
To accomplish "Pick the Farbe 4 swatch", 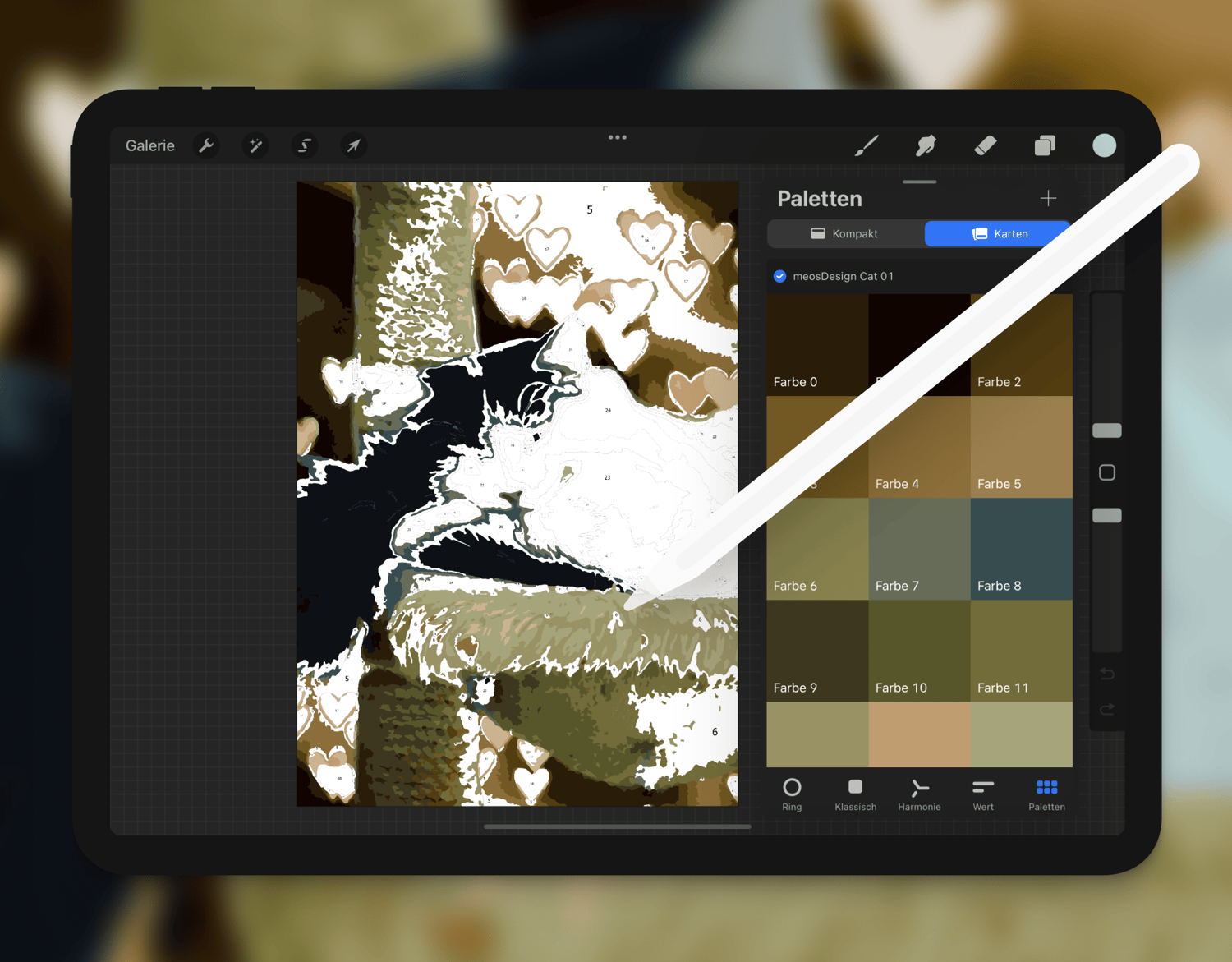I will 920,447.
